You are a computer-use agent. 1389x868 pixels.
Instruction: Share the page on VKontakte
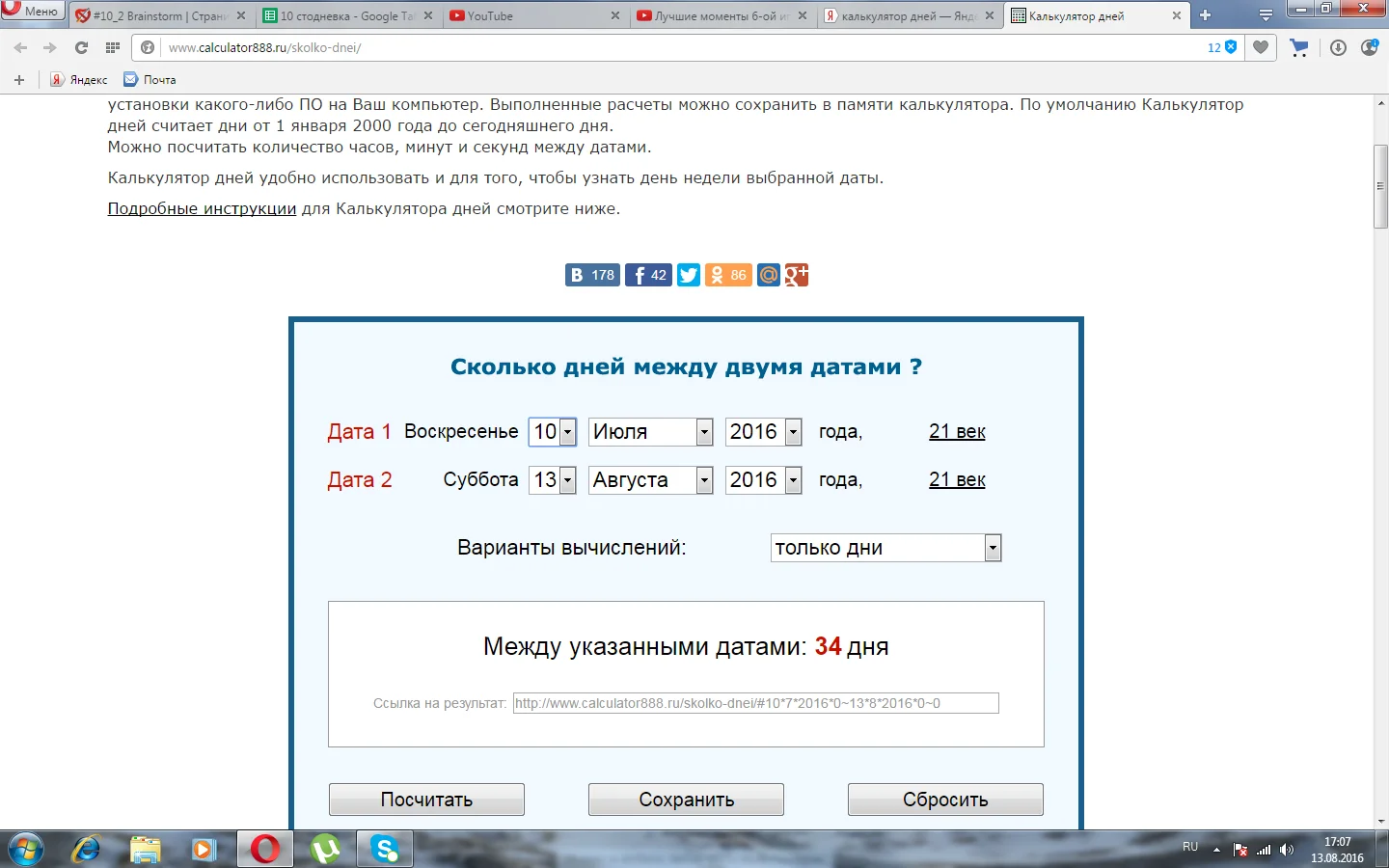coord(592,275)
